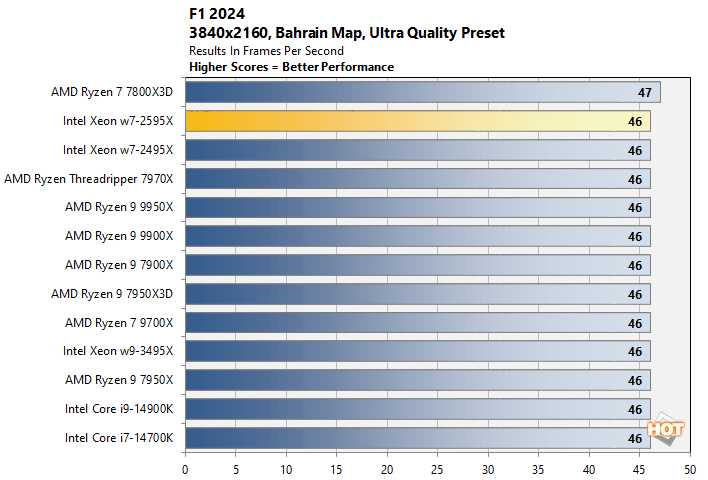This screenshot has width=708, height=480.
Task: Select the 46 value on the Threadripper 7970X bar
Action: tap(635, 179)
